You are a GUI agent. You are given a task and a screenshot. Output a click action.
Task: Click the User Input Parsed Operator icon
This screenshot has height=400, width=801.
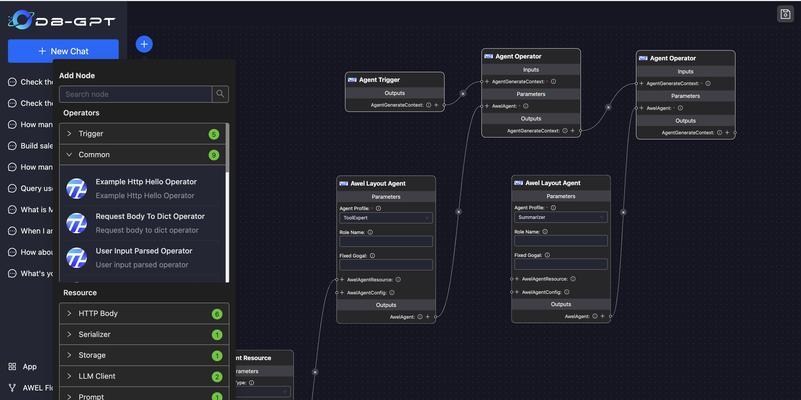[77, 257]
